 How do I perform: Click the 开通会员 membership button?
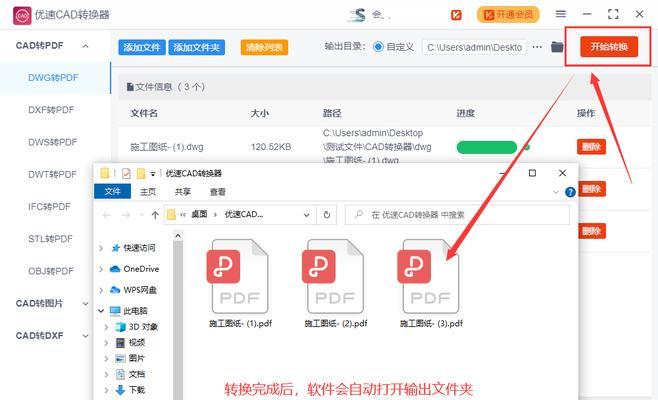[x=508, y=15]
